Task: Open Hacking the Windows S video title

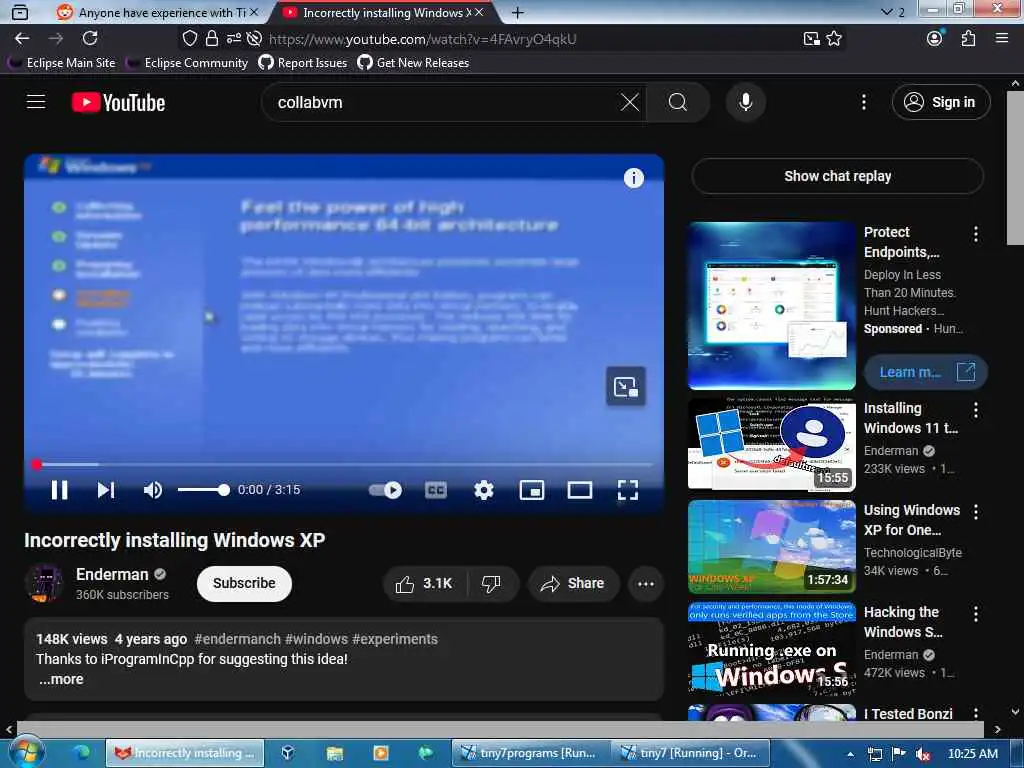Action: (x=903, y=622)
